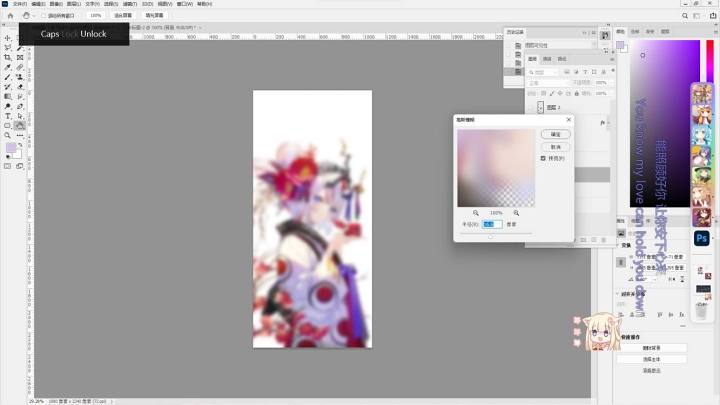Confirm Gaussian Blur with 确定 button
The width and height of the screenshot is (720, 405).
(556, 134)
